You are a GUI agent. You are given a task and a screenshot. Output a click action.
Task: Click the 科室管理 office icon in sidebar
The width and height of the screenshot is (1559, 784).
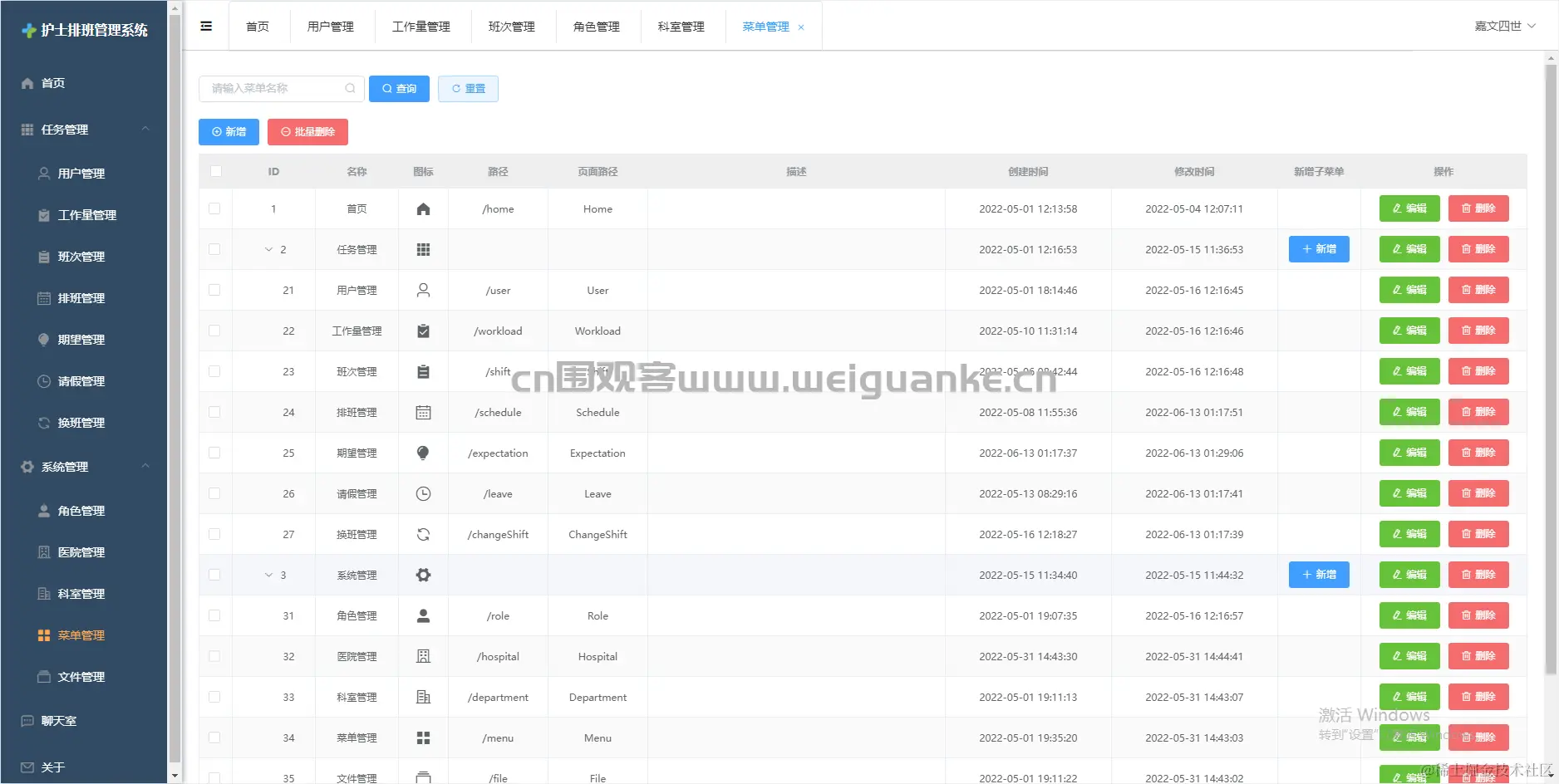coord(44,594)
